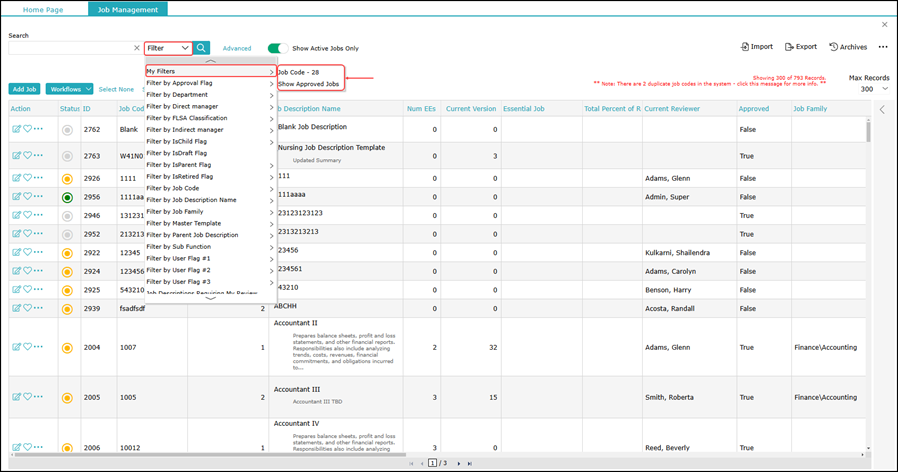
Task: Choose Filter by Job Family entry
Action: click(x=210, y=212)
